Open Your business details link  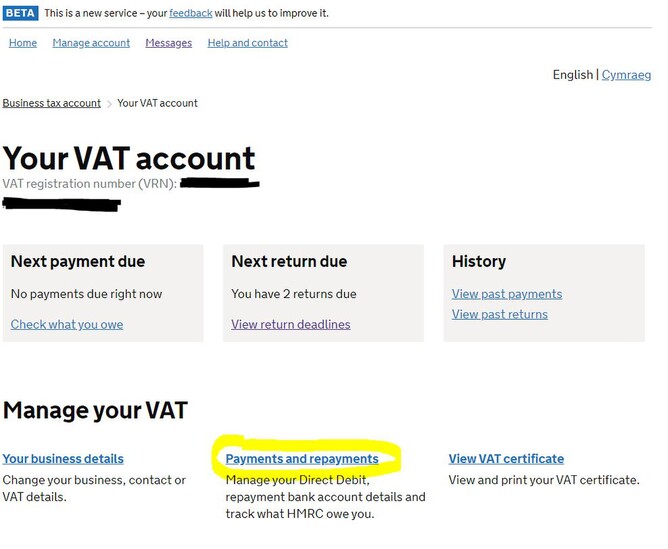click(x=63, y=459)
